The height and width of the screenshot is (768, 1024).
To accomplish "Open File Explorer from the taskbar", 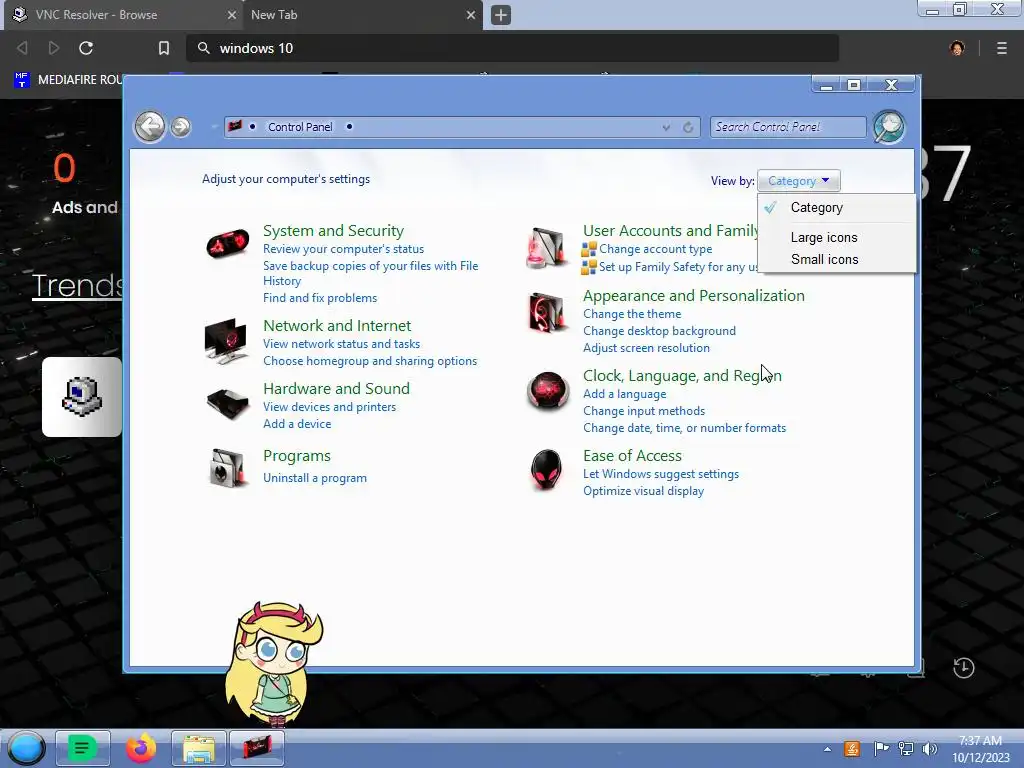I will 199,748.
